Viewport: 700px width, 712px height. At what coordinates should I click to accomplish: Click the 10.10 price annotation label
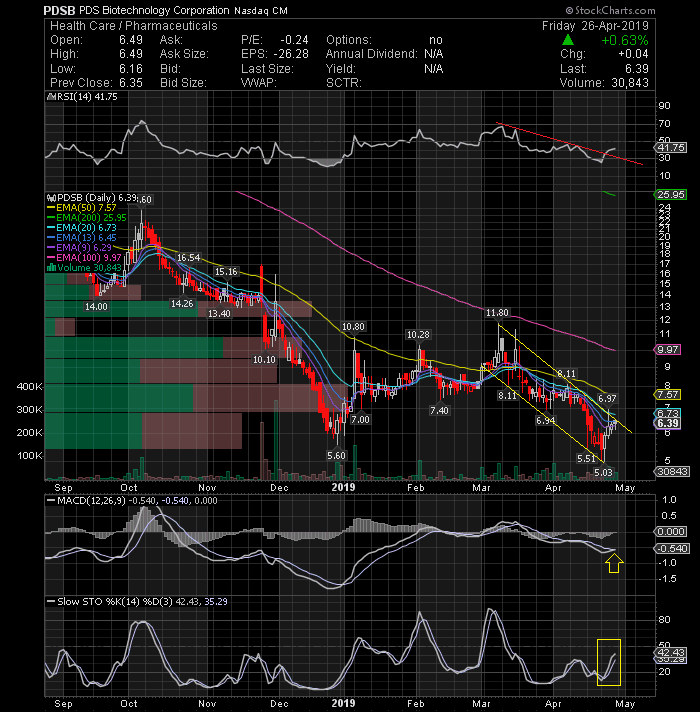(264, 360)
